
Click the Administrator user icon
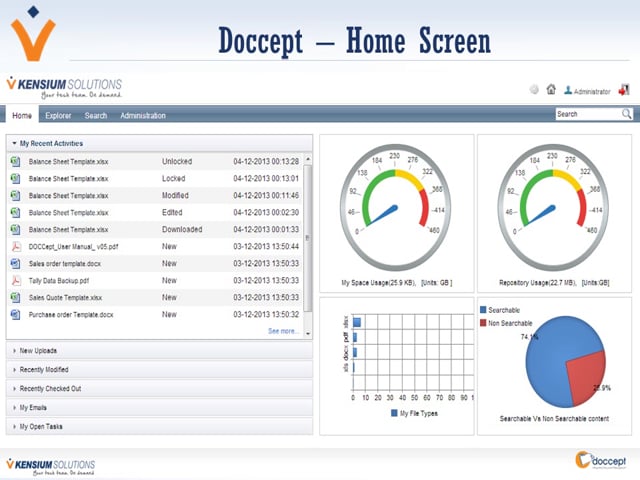click(x=568, y=90)
